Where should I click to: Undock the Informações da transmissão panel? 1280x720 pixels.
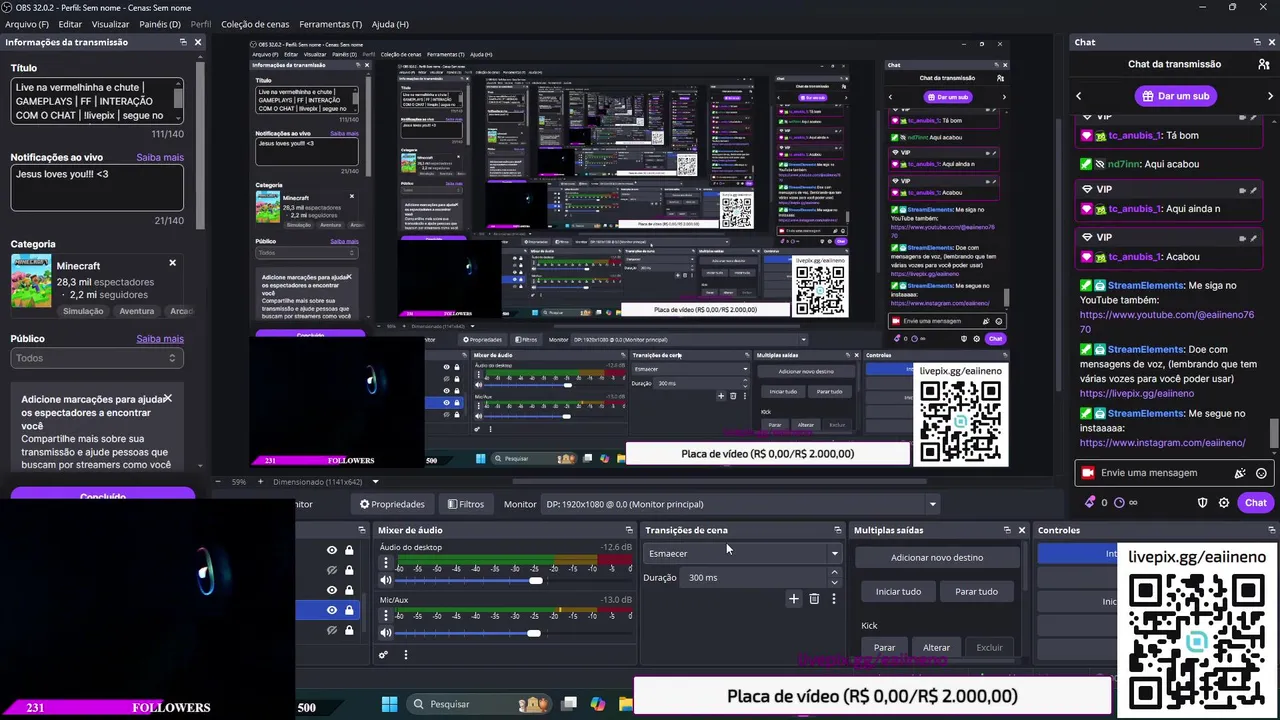point(183,42)
